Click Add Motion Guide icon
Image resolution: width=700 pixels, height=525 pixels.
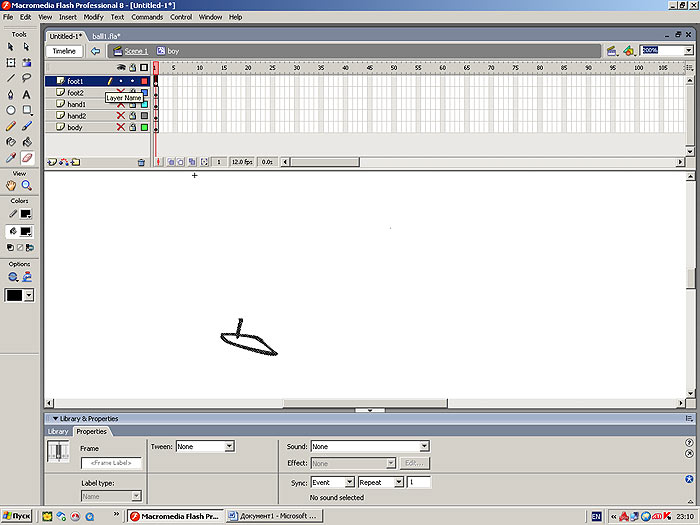coord(64,162)
